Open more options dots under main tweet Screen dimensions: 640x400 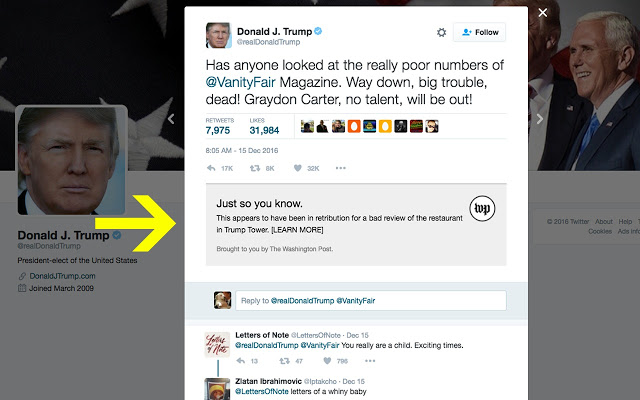click(x=341, y=168)
